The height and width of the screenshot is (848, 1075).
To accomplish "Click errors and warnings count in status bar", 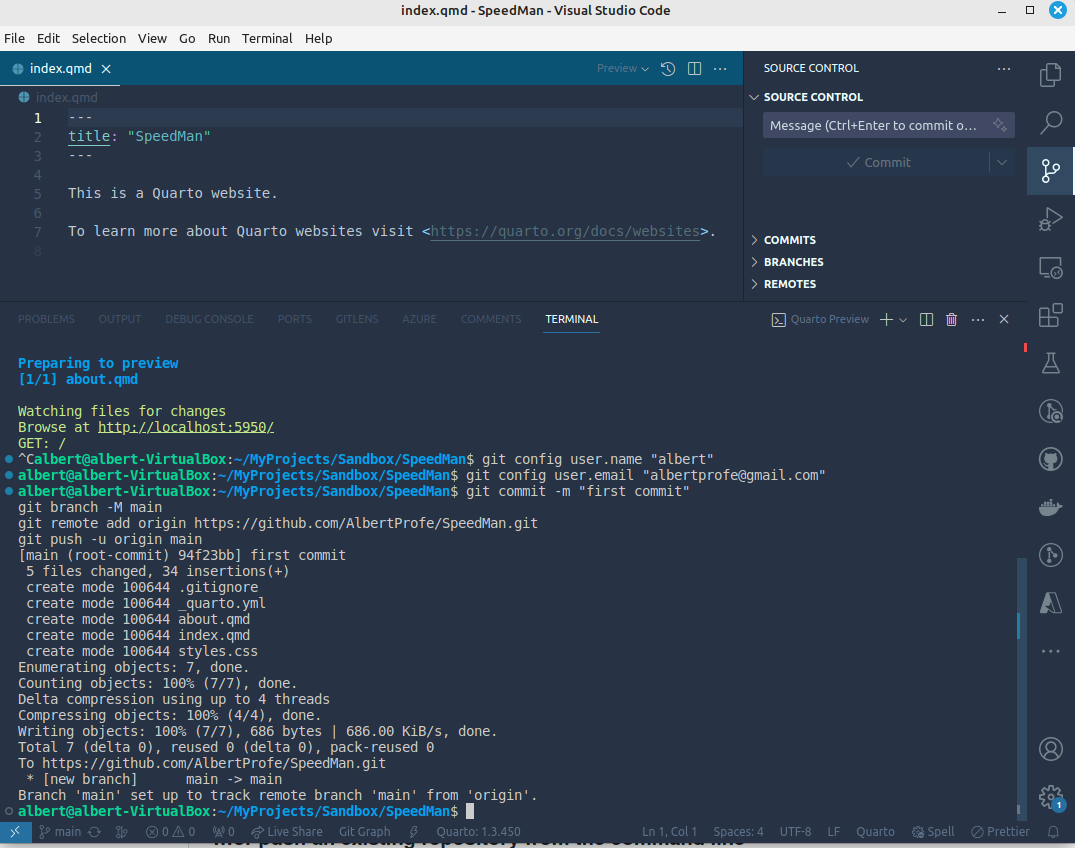I will click(x=171, y=832).
